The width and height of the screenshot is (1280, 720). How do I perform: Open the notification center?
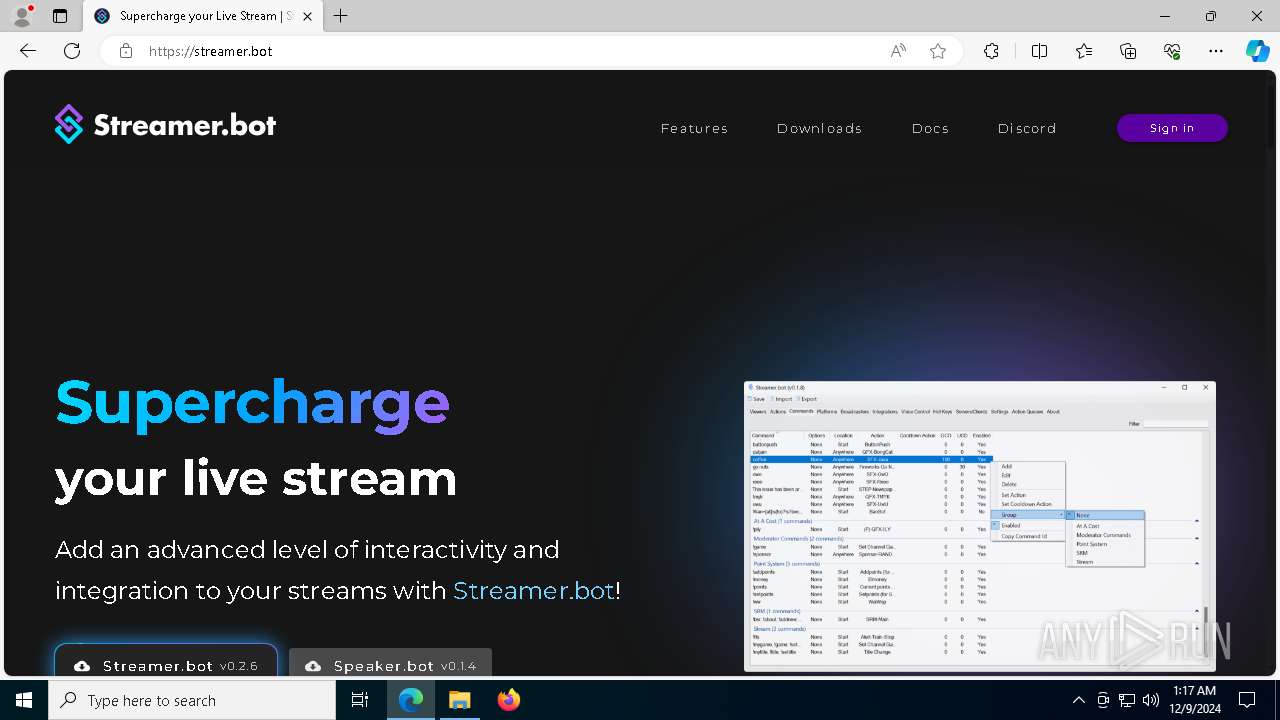coord(1247,700)
